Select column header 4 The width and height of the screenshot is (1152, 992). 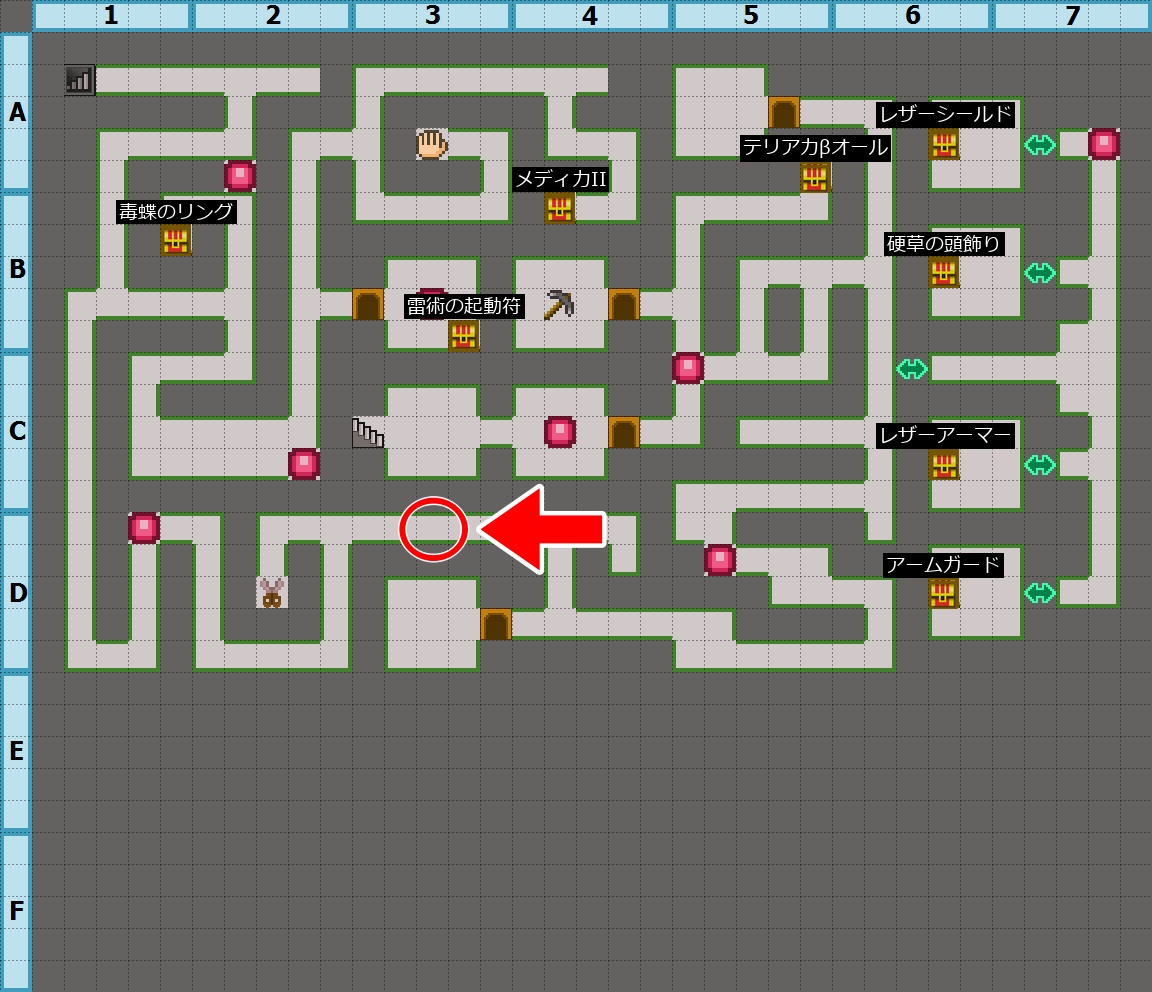(x=591, y=16)
